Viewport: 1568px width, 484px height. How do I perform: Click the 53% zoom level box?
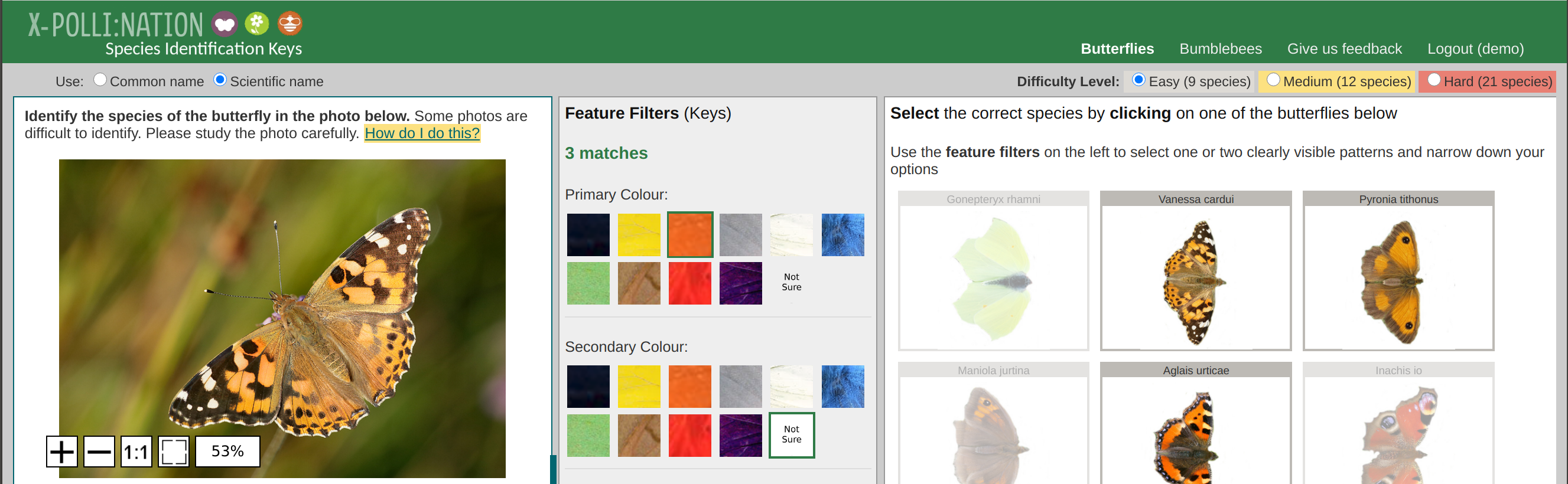(x=227, y=452)
